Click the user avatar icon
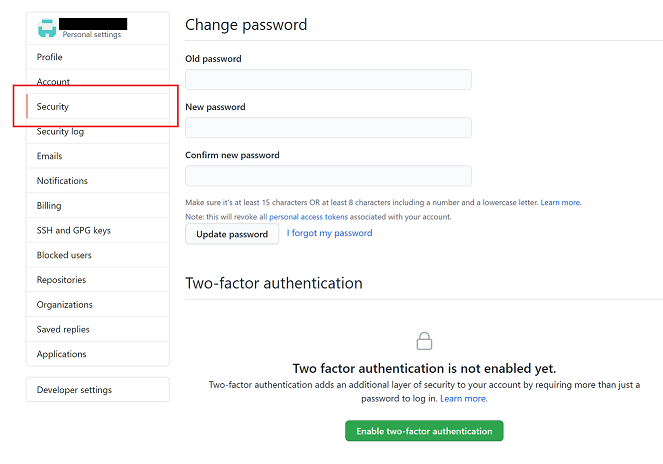Viewport: 663px width, 464px height. pos(47,28)
